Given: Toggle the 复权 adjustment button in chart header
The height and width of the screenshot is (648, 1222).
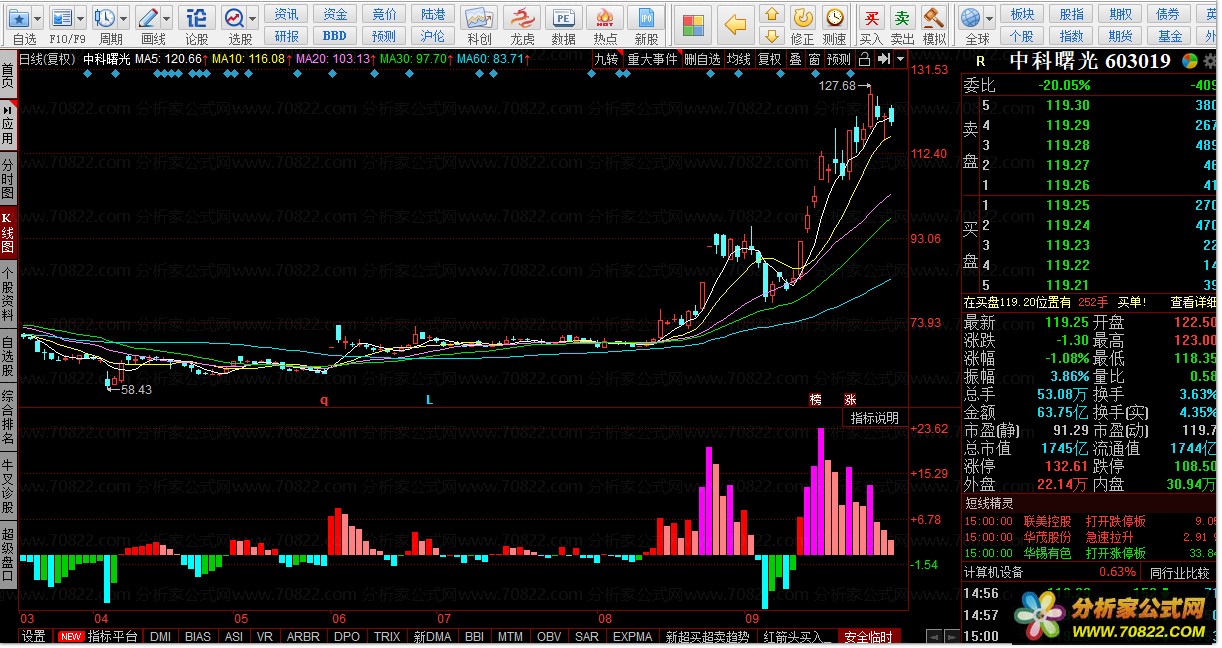Looking at the screenshot, I should (x=769, y=59).
